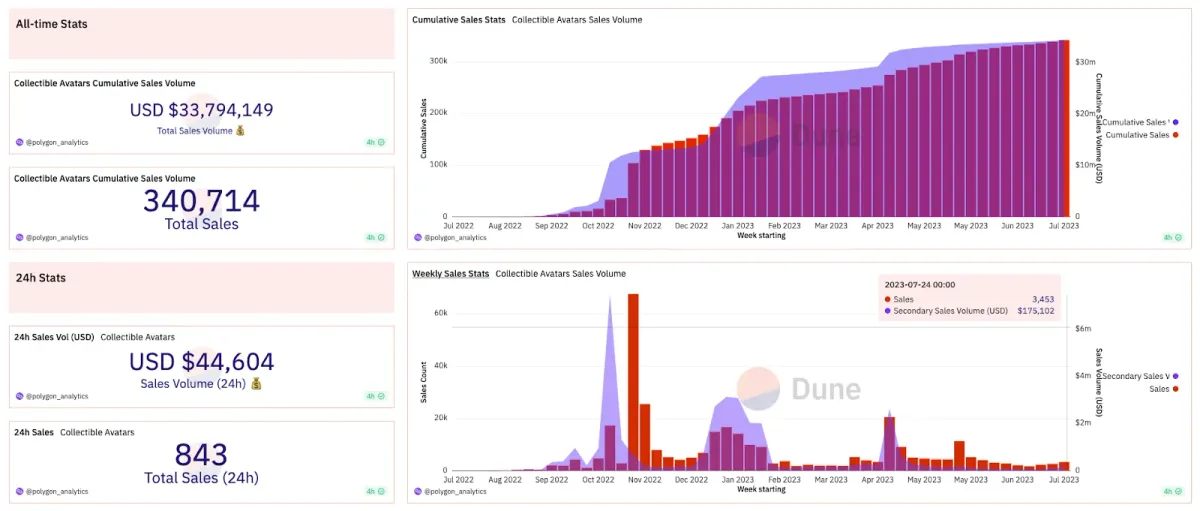Image resolution: width=1200 pixels, height=511 pixels.
Task: Open @polygon_analytics link under the cumulative chart
Action: [x=455, y=238]
